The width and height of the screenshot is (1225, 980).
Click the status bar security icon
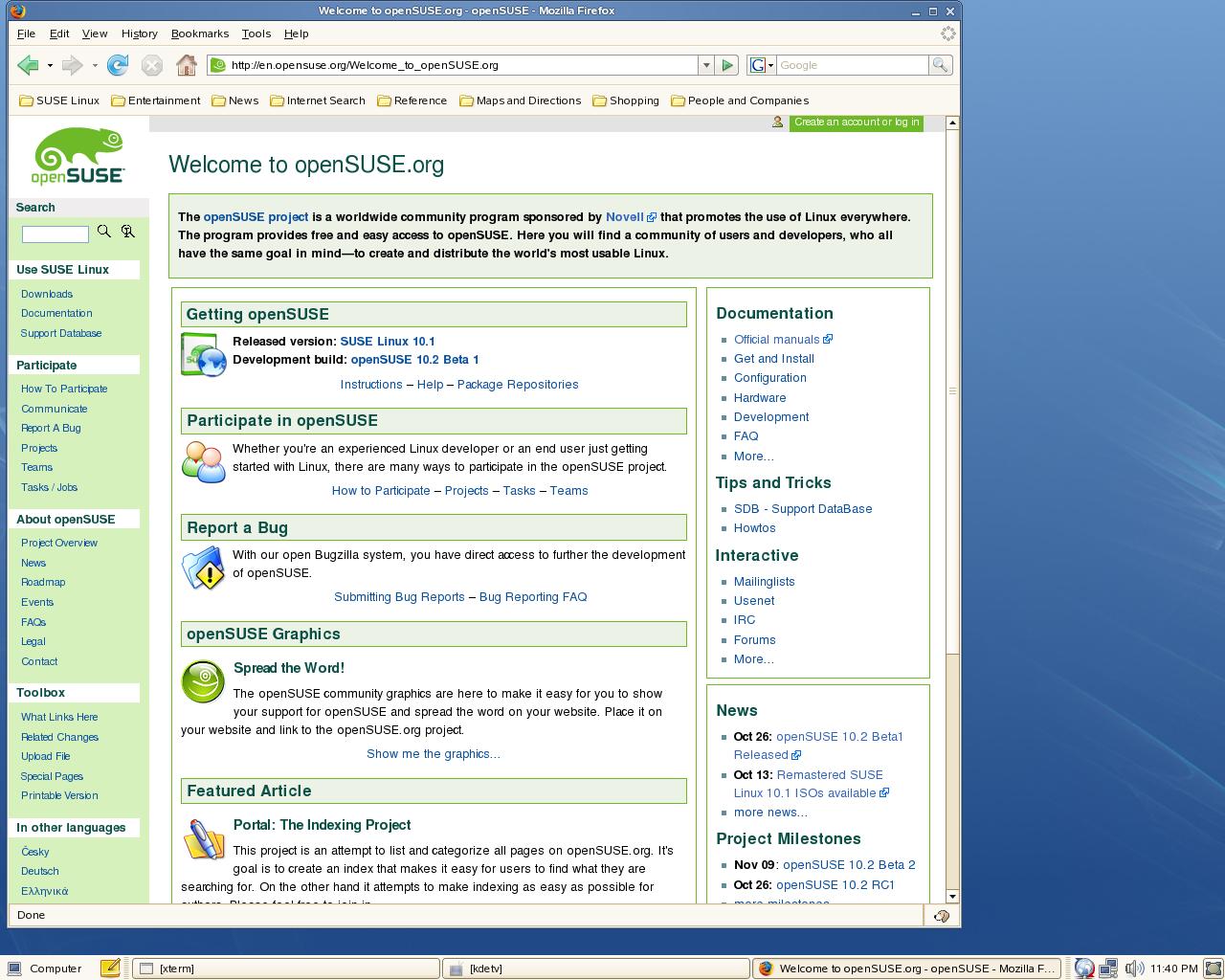pyautogui.click(x=942, y=916)
